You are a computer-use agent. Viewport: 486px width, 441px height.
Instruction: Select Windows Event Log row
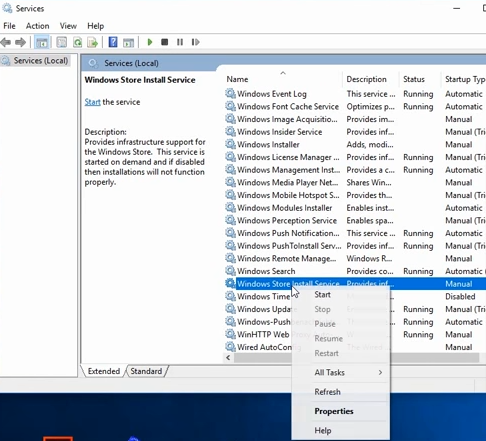pos(355,94)
